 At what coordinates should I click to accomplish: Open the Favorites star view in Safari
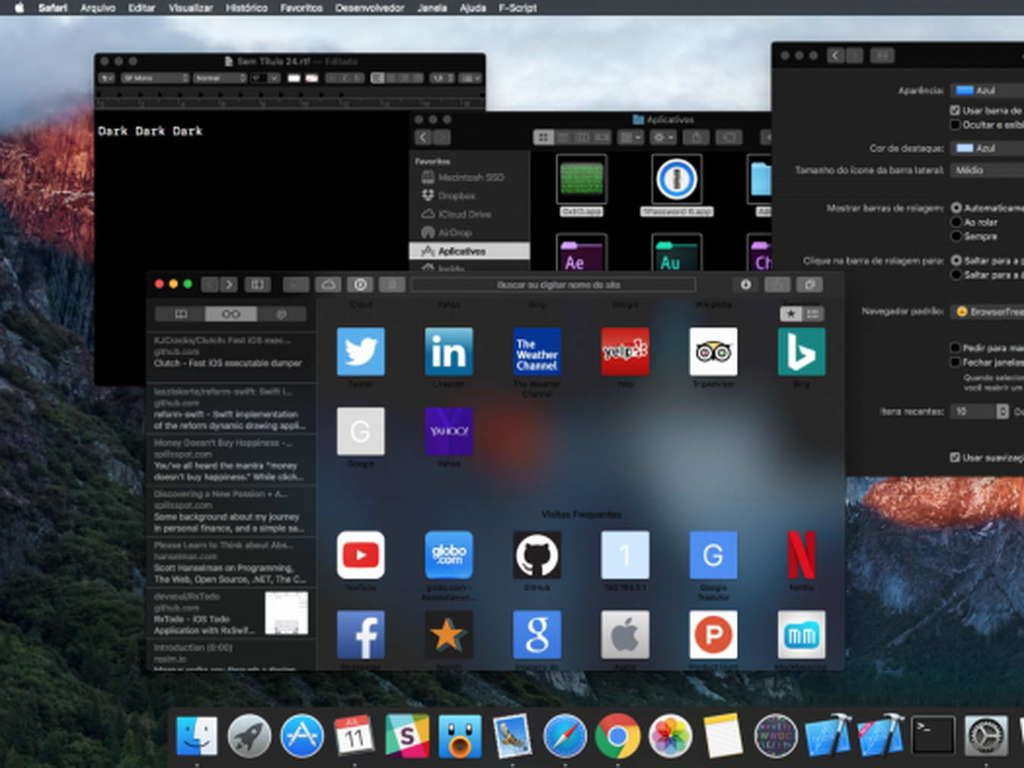point(790,313)
